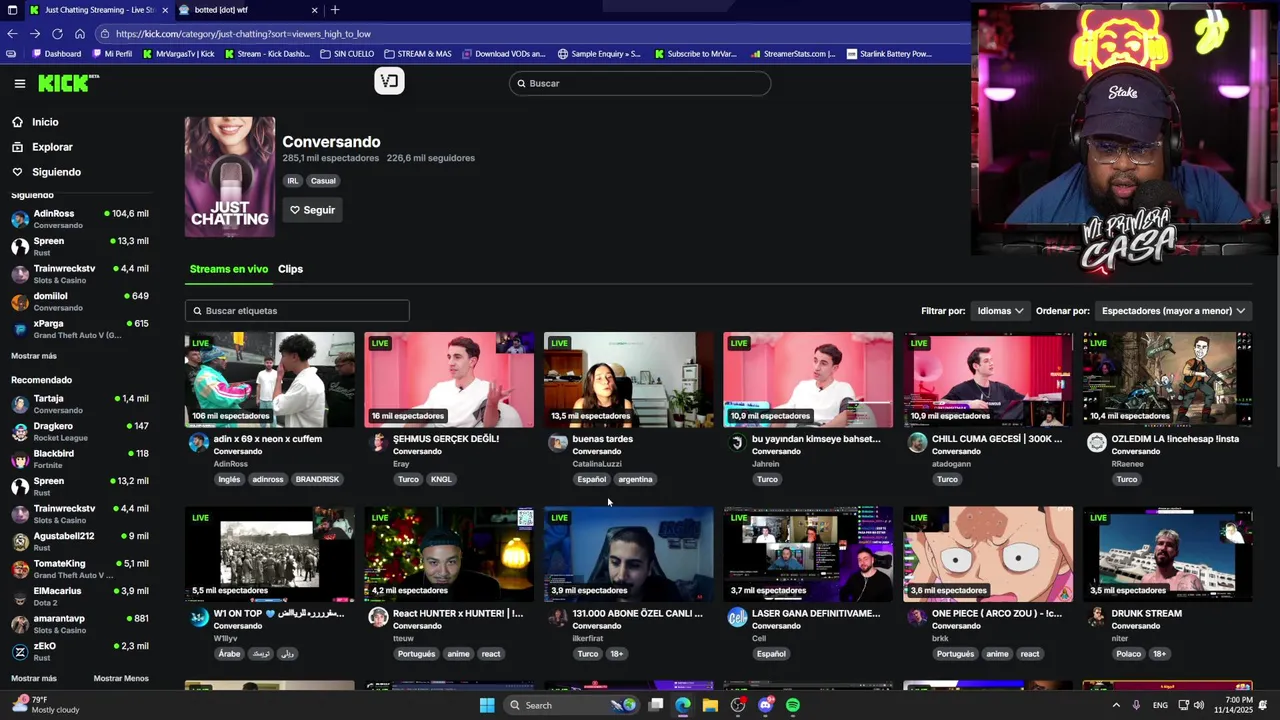Screen dimensions: 1280x720
Task: Click streamer avatar on 'buenas tardes' stream
Action: [558, 443]
